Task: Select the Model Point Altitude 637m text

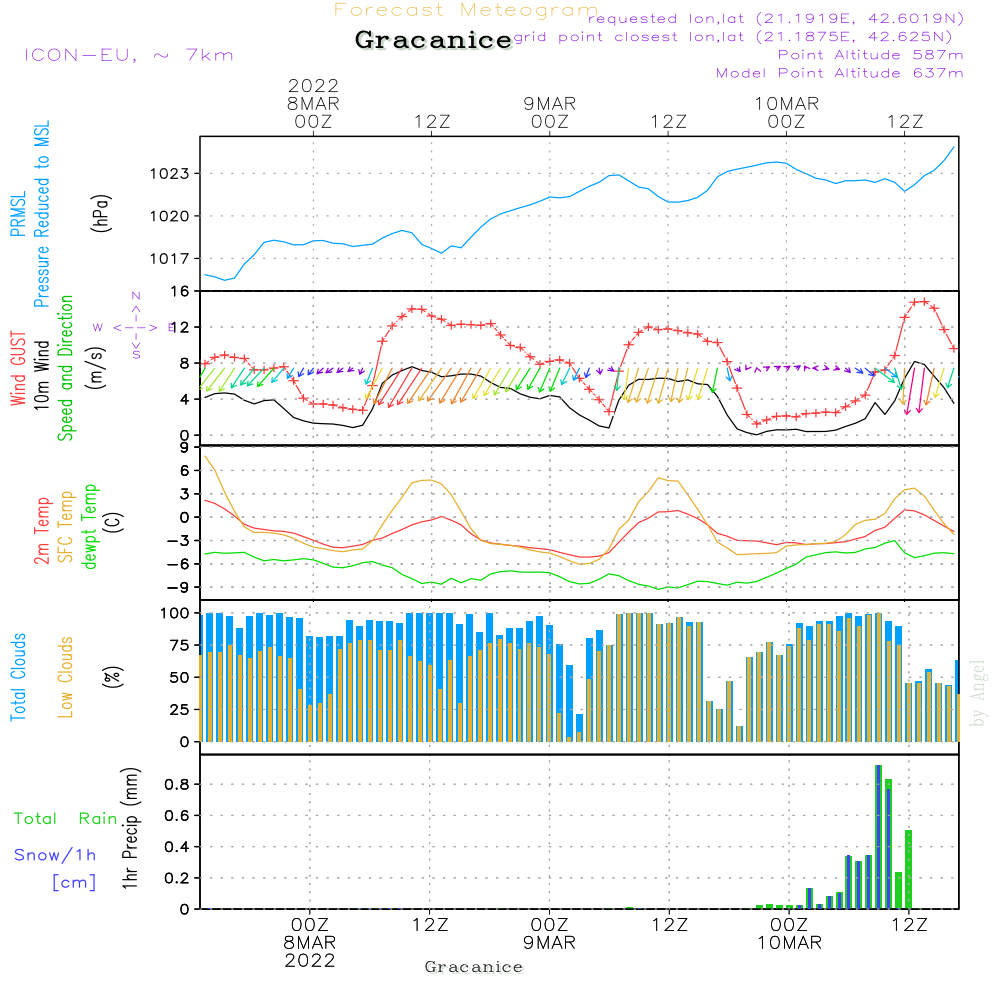Action: coord(840,73)
